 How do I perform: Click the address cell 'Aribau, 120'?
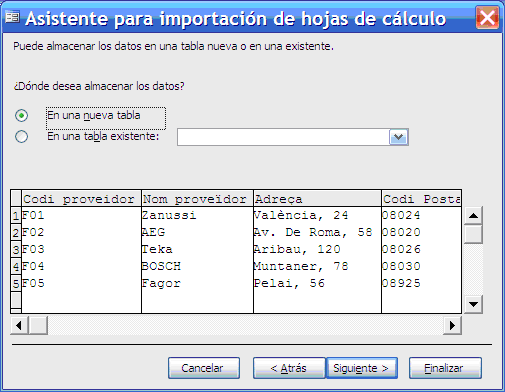click(318, 249)
